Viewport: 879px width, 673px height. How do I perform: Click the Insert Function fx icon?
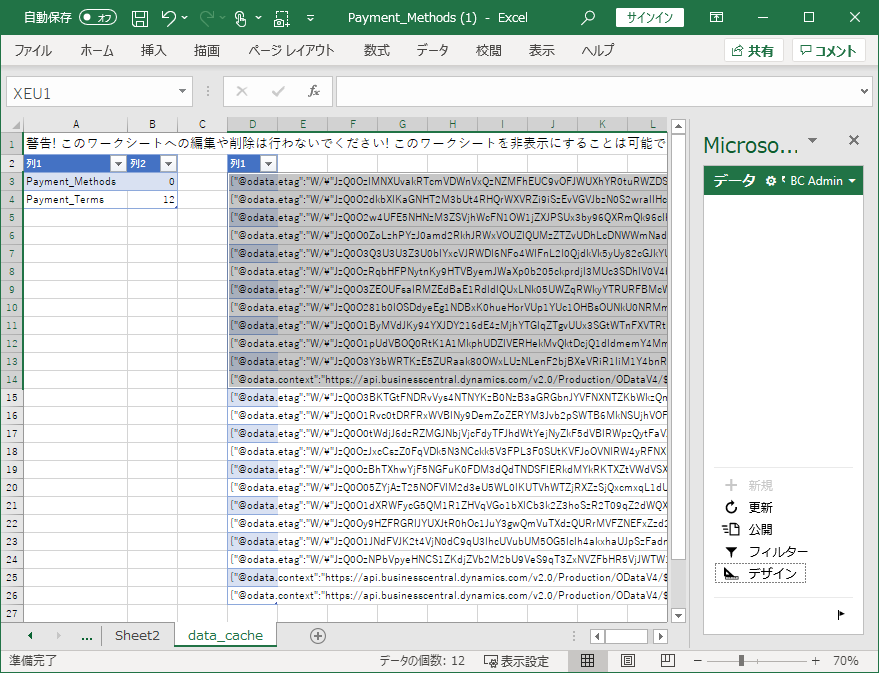pos(314,91)
